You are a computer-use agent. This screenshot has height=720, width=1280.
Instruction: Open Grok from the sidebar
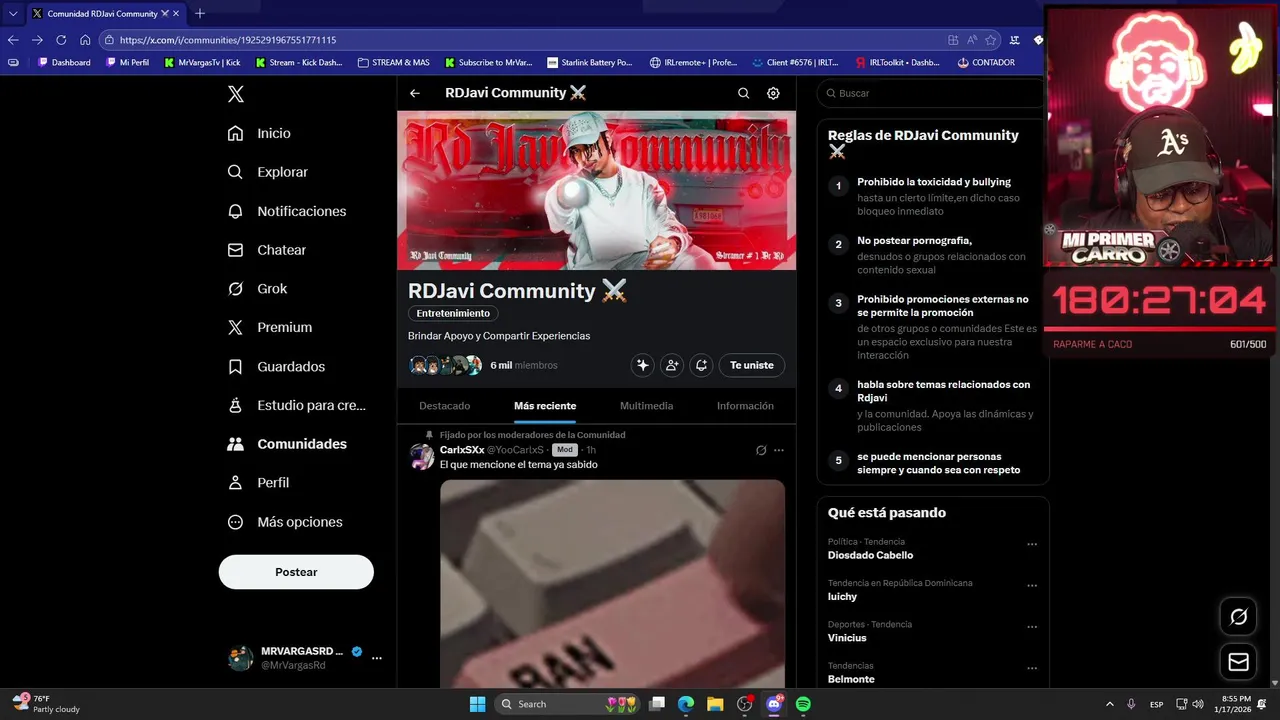coord(257,289)
